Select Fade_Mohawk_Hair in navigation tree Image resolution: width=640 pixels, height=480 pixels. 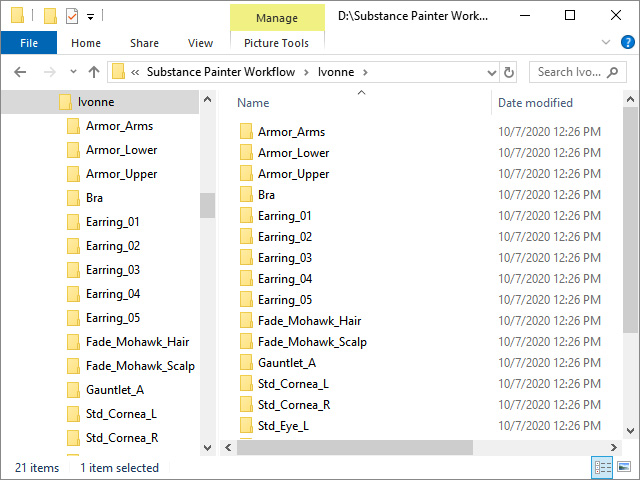(137, 342)
